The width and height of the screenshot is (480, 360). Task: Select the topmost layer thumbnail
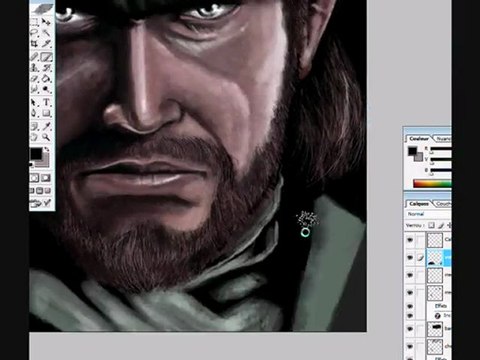(x=435, y=240)
